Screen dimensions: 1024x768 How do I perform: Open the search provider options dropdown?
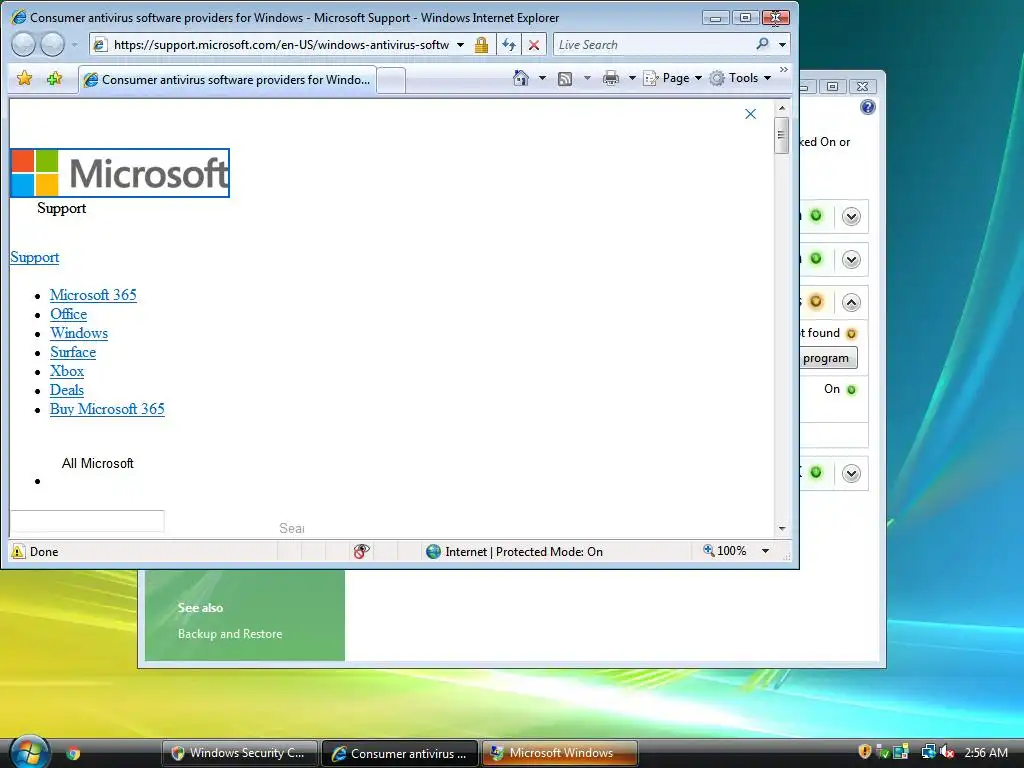[782, 45]
